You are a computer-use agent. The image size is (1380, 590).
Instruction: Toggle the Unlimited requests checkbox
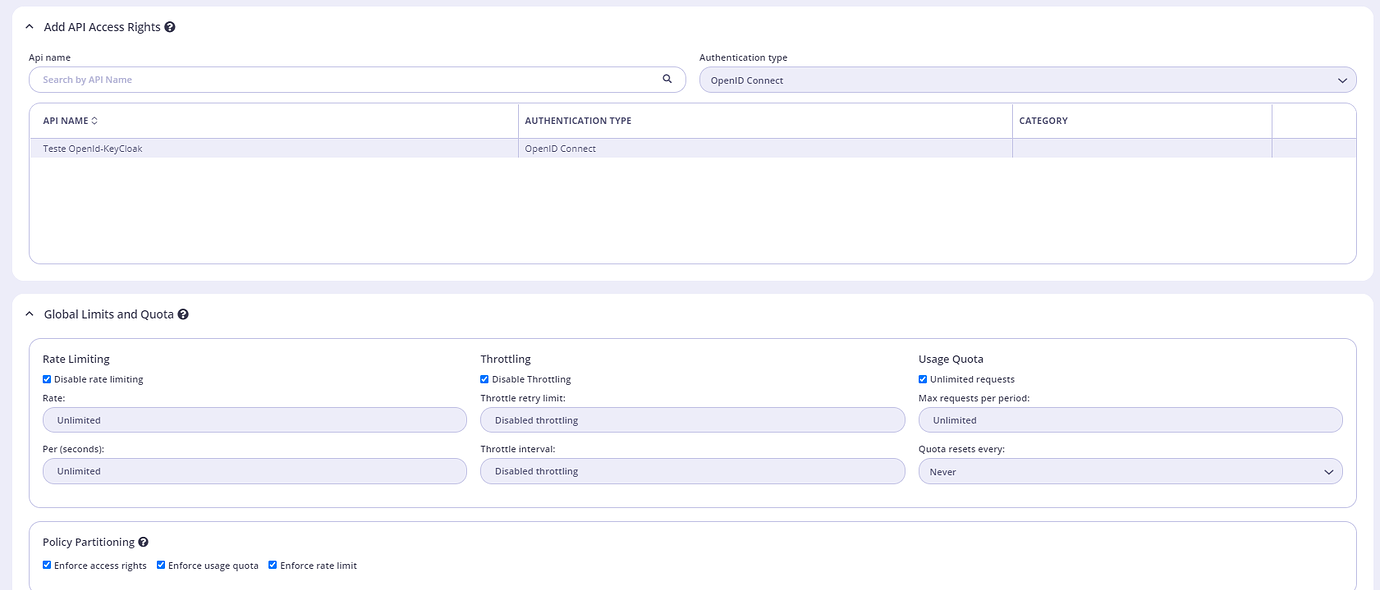coord(922,379)
